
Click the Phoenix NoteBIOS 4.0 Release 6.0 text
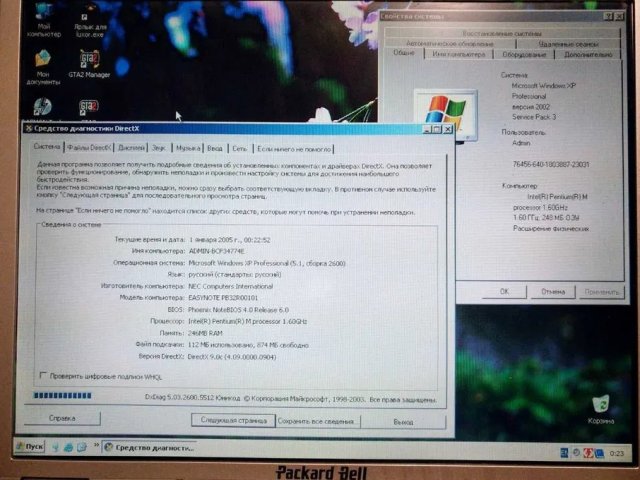tap(238, 310)
